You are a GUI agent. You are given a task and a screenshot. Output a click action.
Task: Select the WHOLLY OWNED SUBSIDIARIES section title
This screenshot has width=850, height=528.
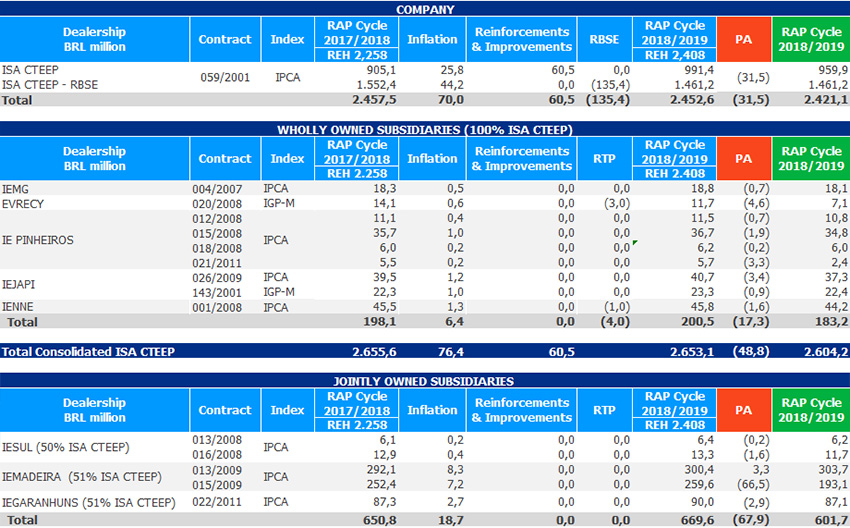coord(425,130)
